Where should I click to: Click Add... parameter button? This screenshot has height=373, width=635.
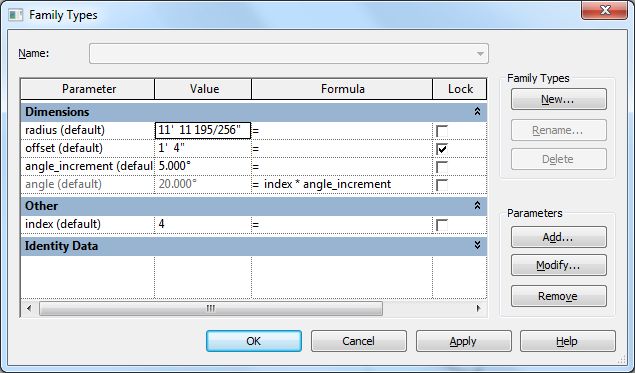558,237
